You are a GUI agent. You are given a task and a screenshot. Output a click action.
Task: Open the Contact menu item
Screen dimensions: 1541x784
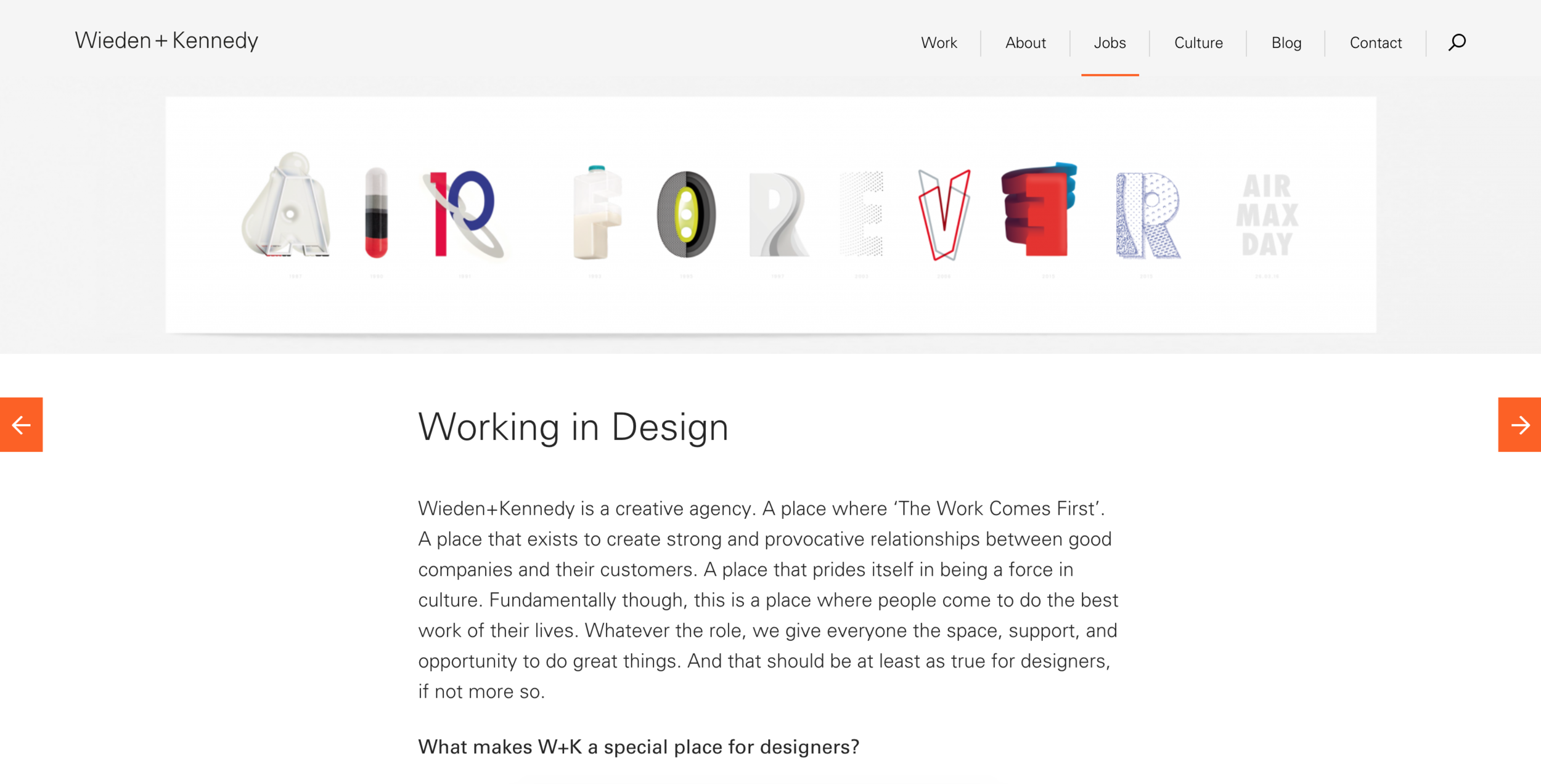pyautogui.click(x=1376, y=43)
